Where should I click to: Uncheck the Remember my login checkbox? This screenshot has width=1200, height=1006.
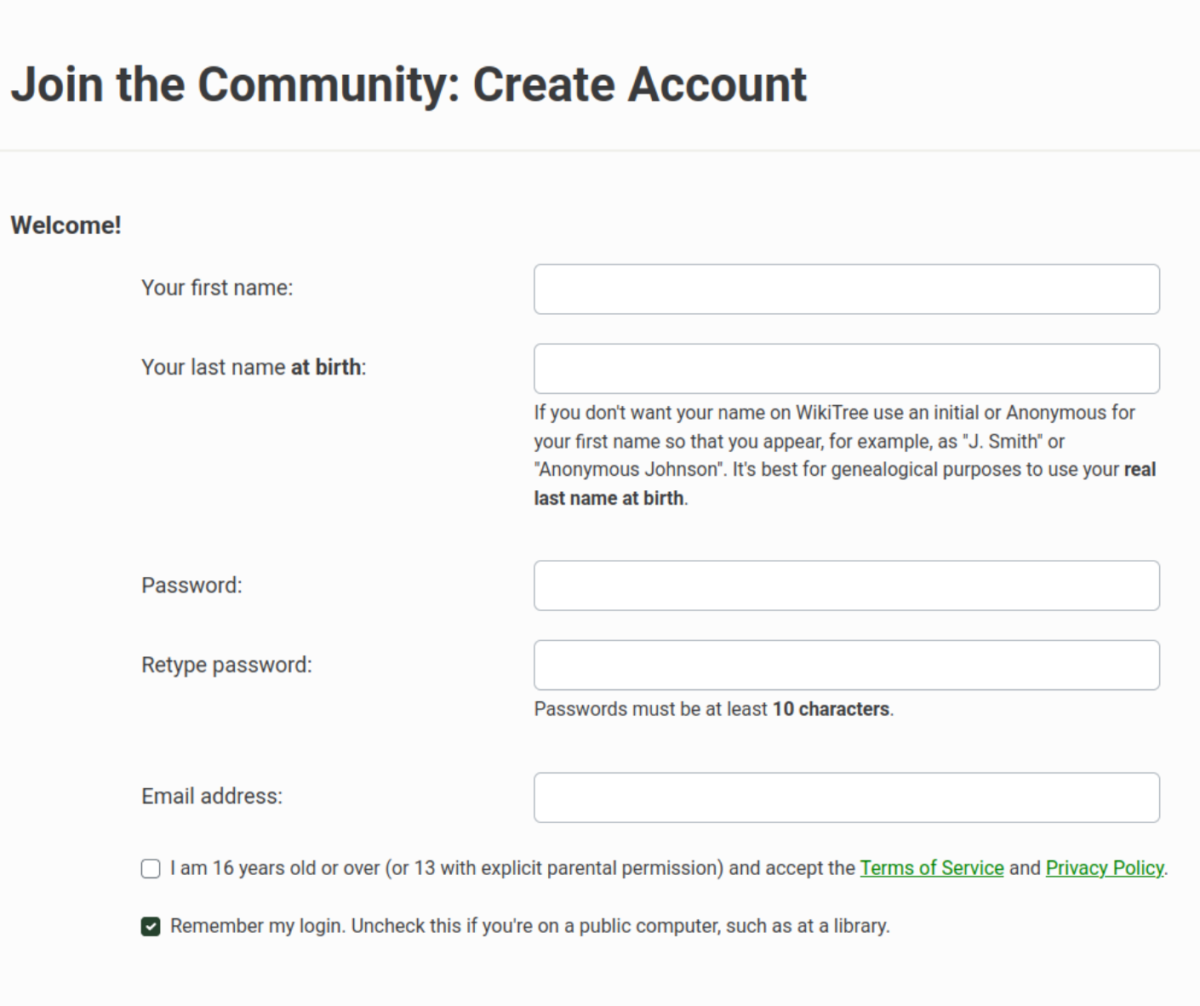(x=151, y=927)
